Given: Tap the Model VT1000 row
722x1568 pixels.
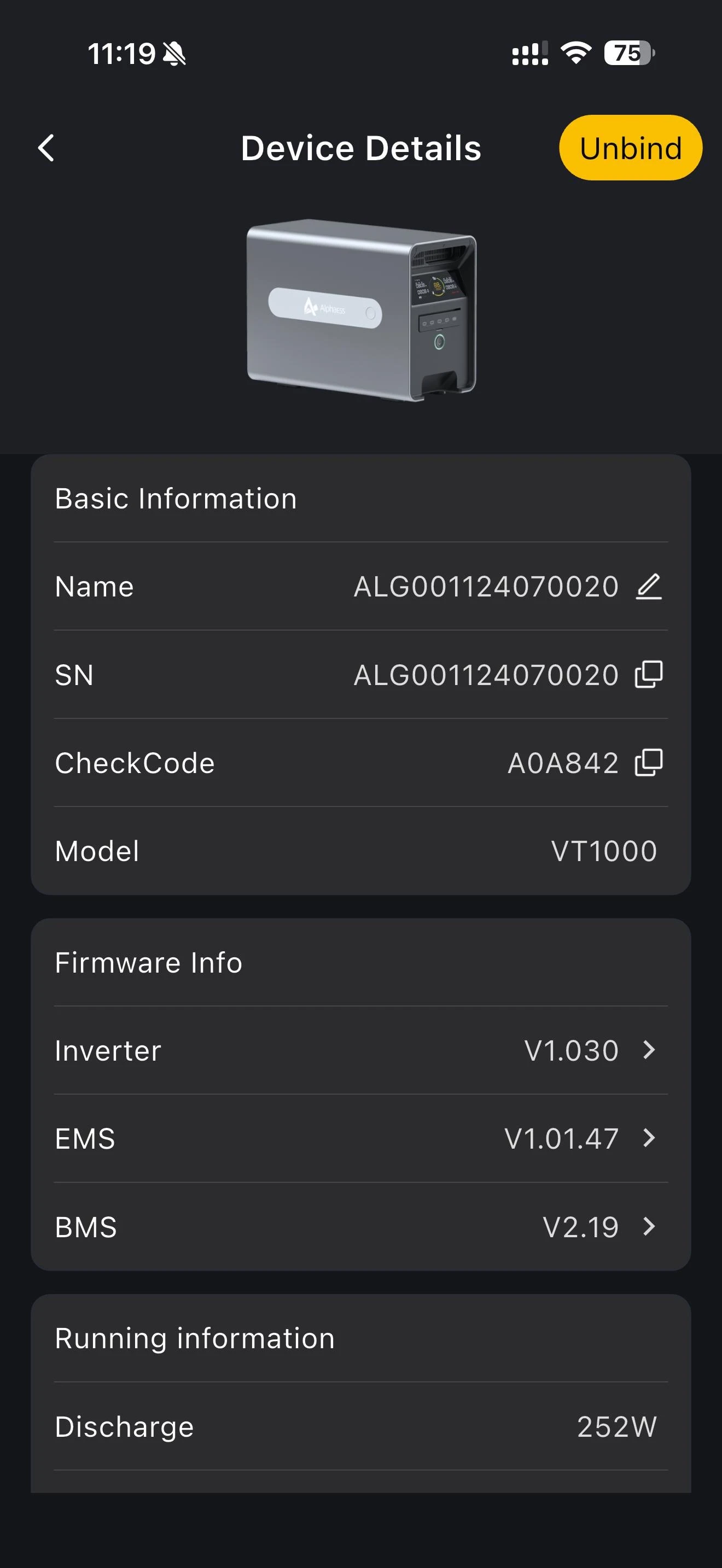Looking at the screenshot, I should pos(361,851).
